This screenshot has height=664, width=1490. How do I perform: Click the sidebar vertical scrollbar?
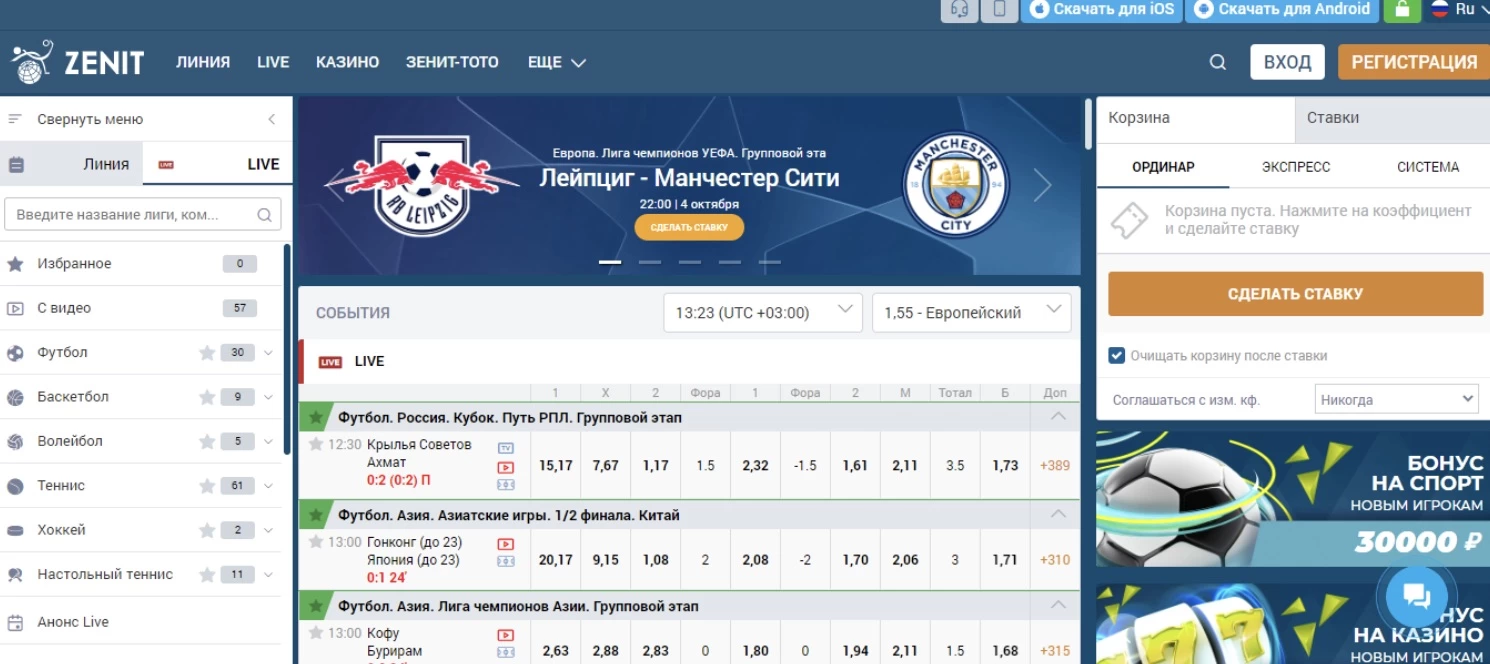(x=288, y=350)
